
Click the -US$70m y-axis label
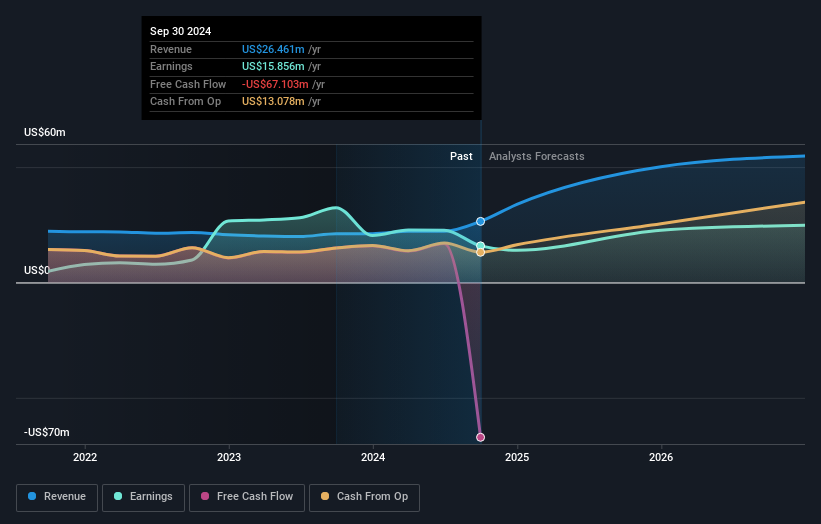coord(47,432)
